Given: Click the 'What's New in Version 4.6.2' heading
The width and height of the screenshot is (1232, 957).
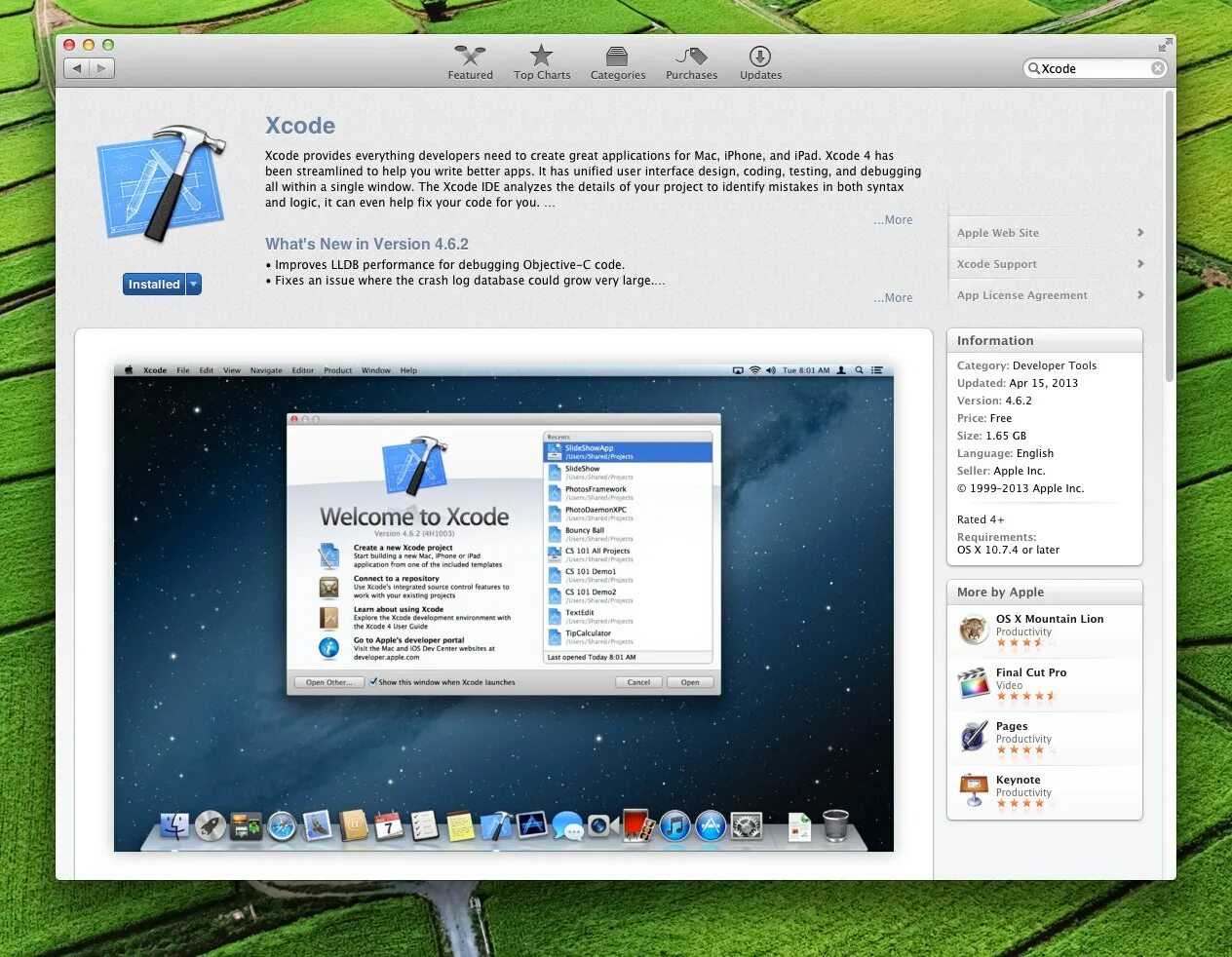Looking at the screenshot, I should 366,245.
